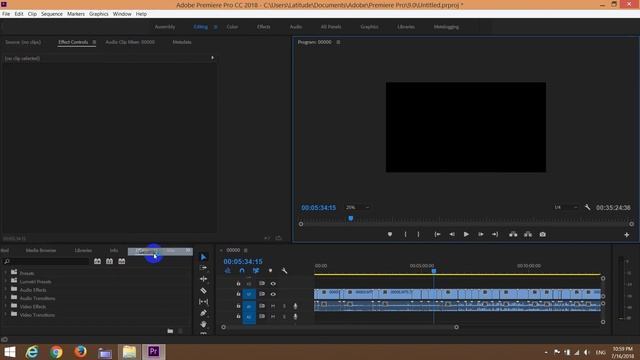
Task: Step back one frame
Action: click(x=452, y=234)
